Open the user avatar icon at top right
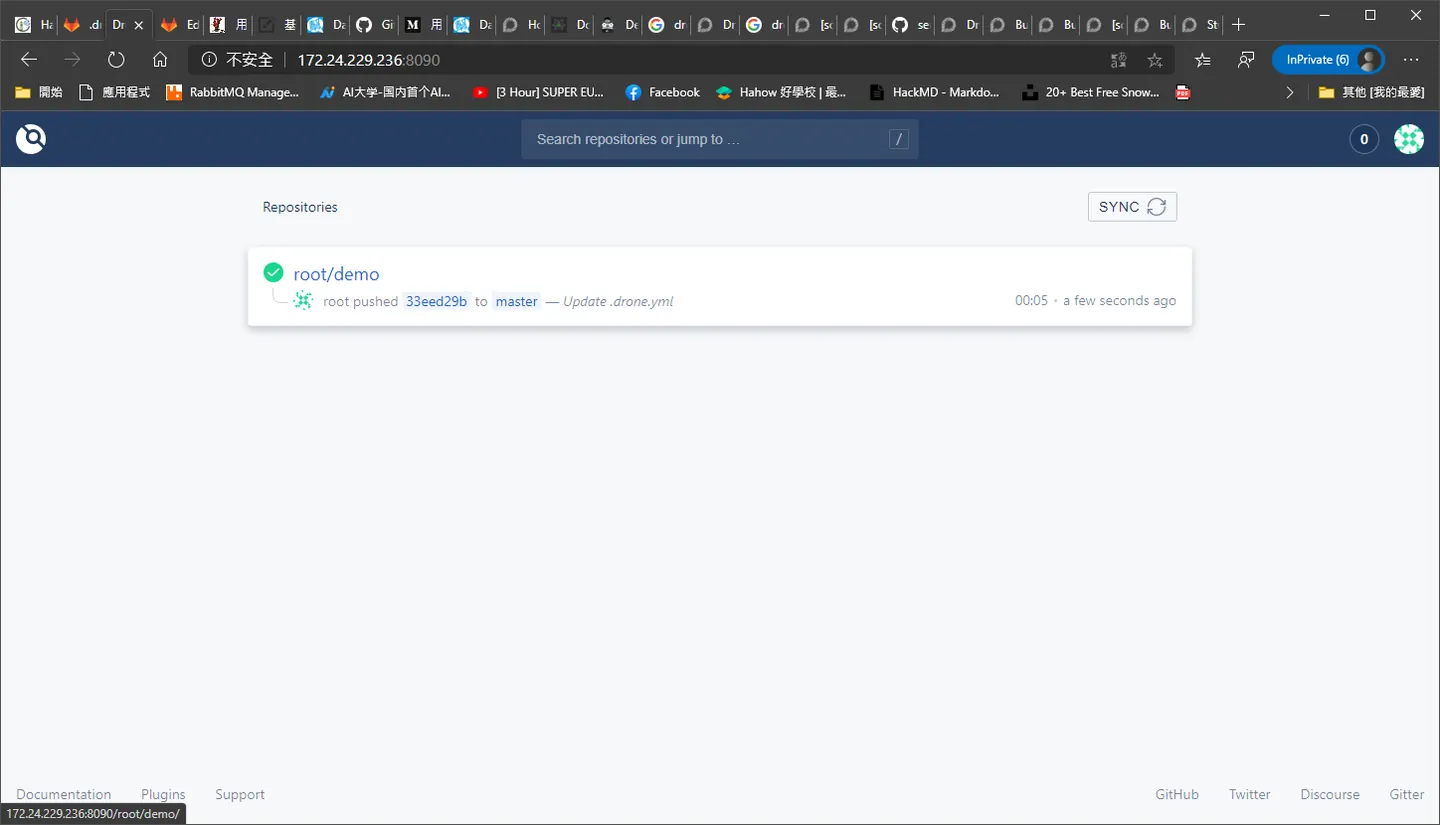The height and width of the screenshot is (825, 1440). (x=1409, y=139)
